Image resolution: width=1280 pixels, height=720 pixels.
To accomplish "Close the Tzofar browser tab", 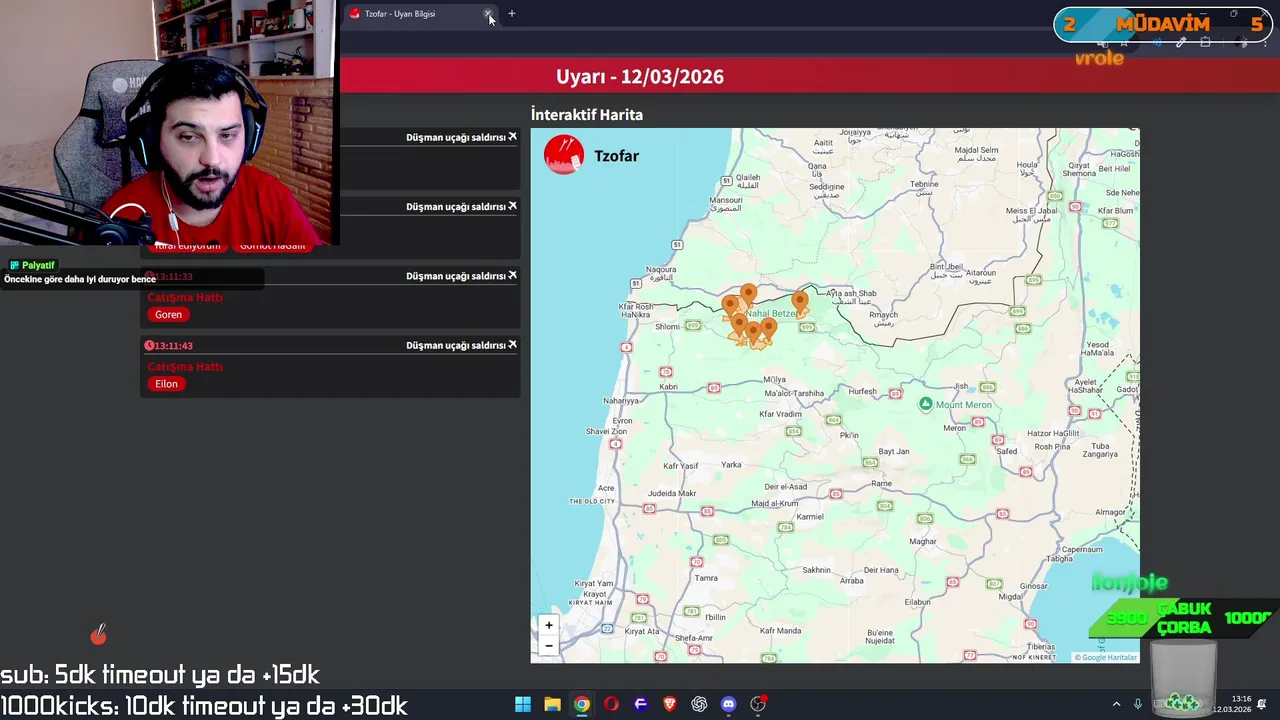I will click(488, 14).
